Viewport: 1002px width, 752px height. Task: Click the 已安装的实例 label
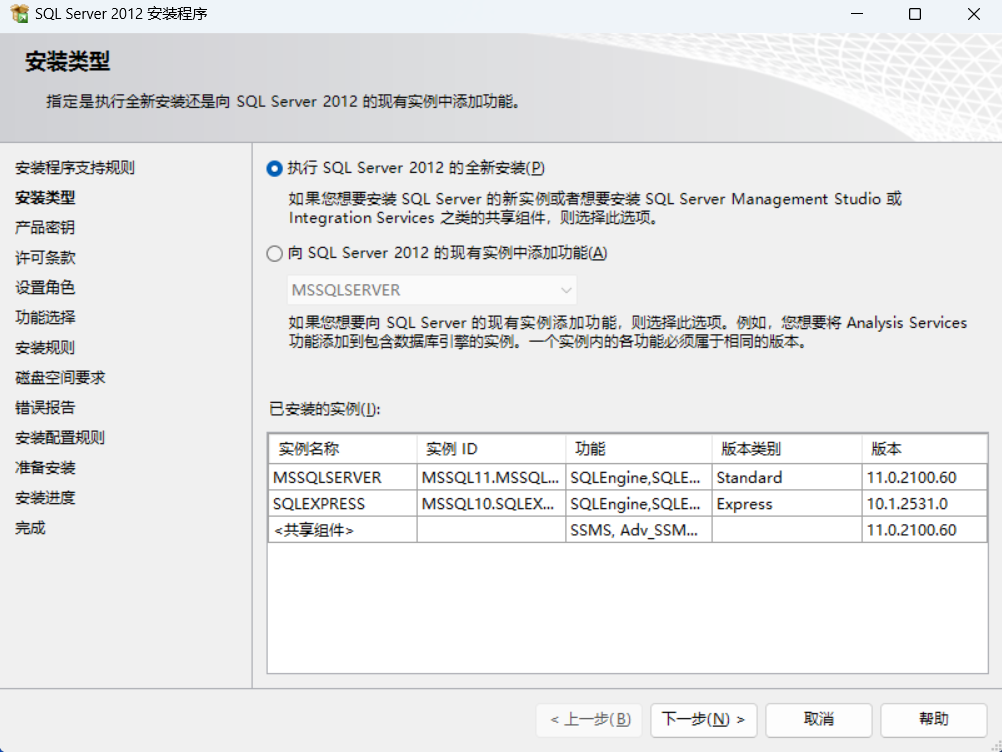(325, 409)
